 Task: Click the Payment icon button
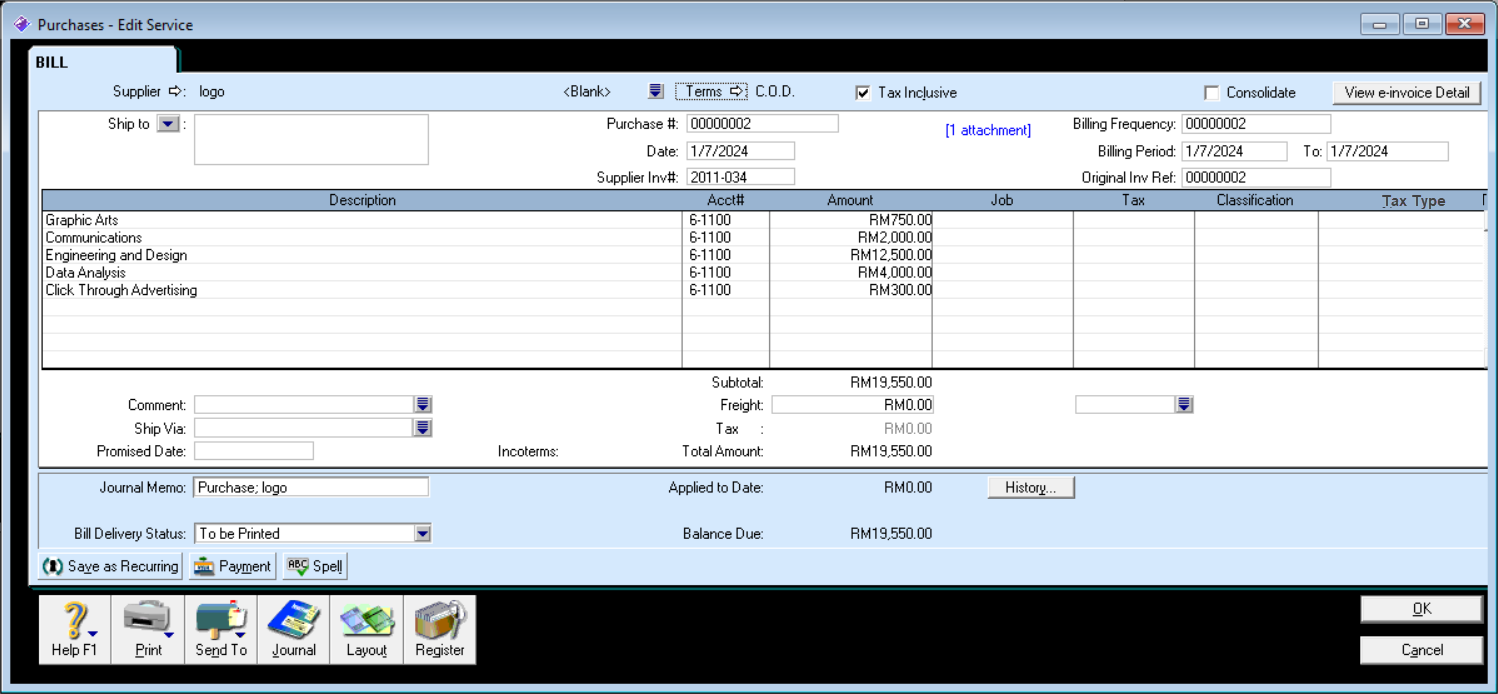[x=232, y=566]
